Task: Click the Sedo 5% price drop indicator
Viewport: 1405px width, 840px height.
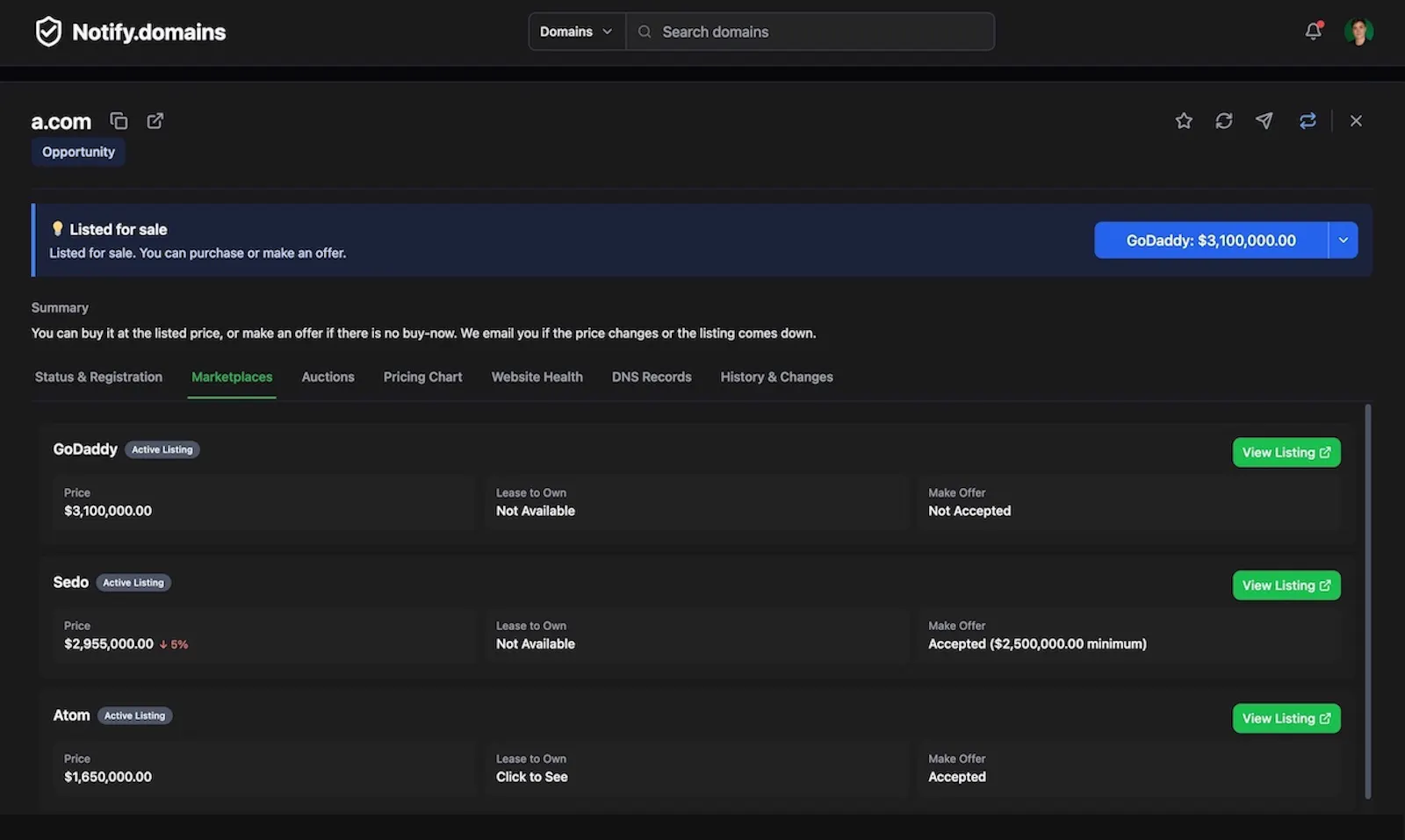Action: click(174, 644)
